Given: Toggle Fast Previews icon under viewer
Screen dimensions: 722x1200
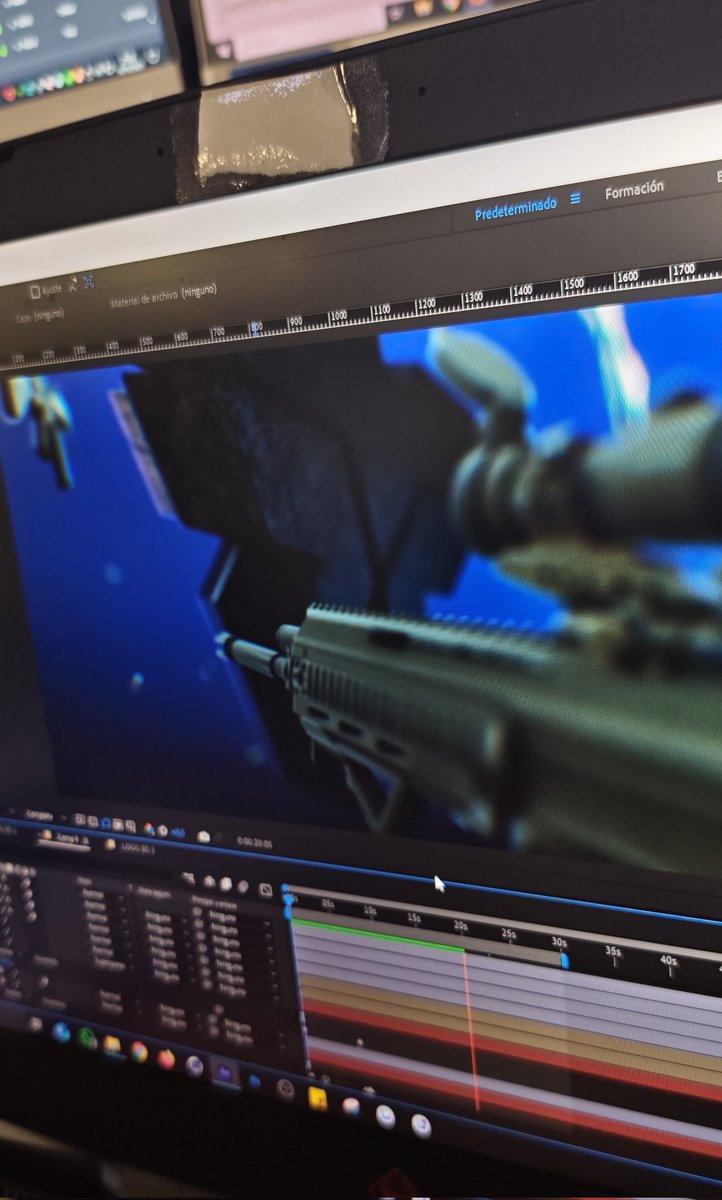Looking at the screenshot, I should pyautogui.click(x=79, y=820).
